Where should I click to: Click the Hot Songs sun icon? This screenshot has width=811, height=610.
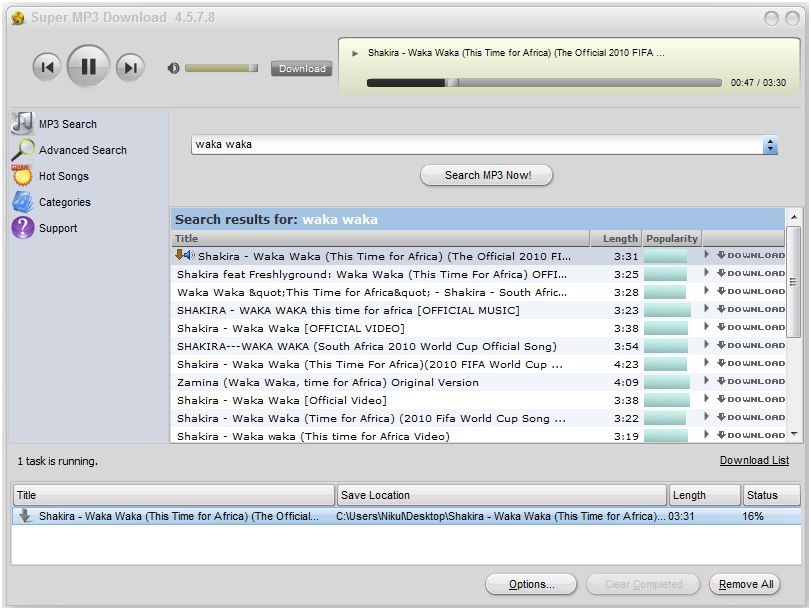tap(22, 175)
